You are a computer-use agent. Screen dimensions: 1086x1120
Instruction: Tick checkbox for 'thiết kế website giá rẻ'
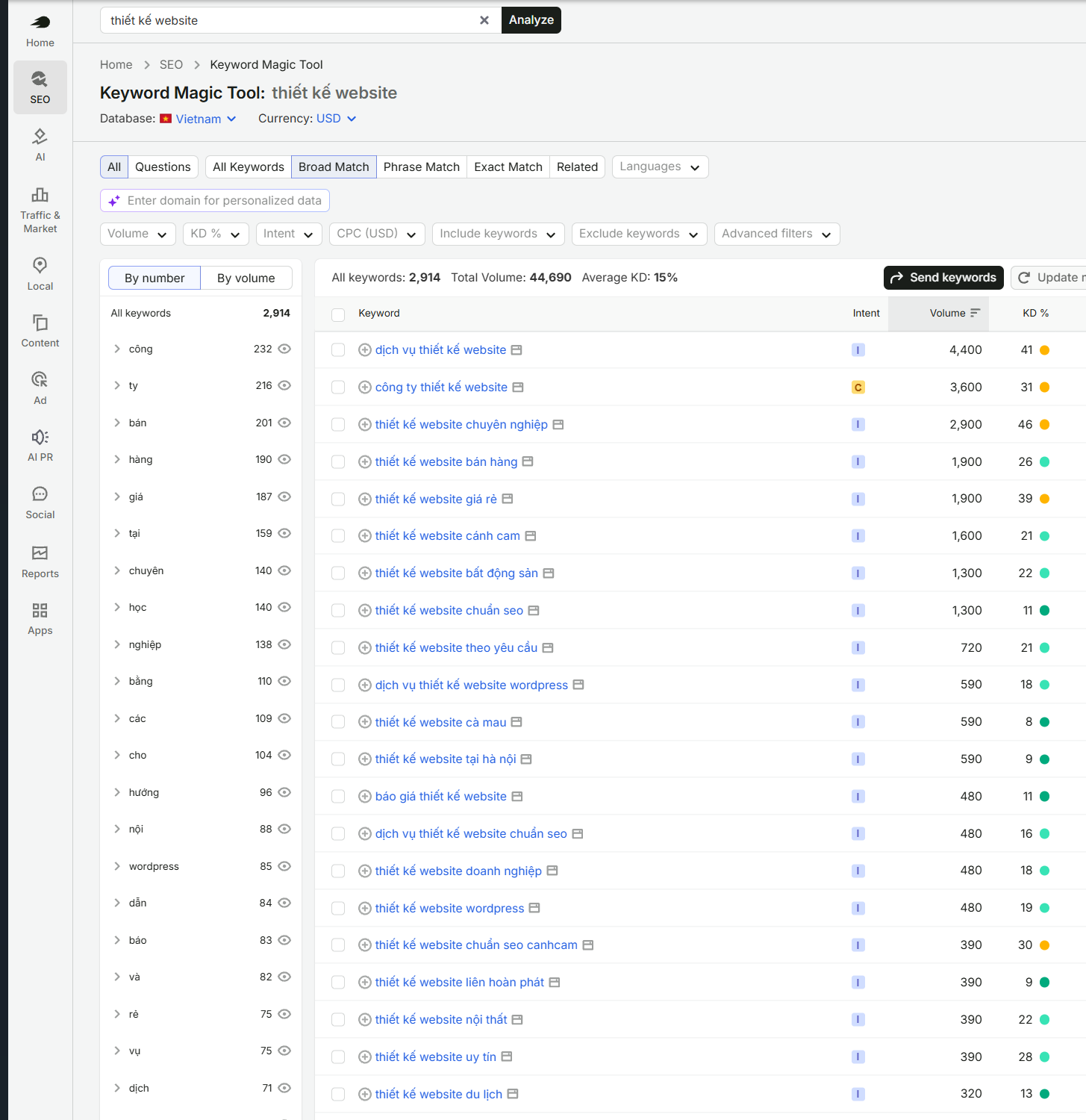[x=338, y=499]
